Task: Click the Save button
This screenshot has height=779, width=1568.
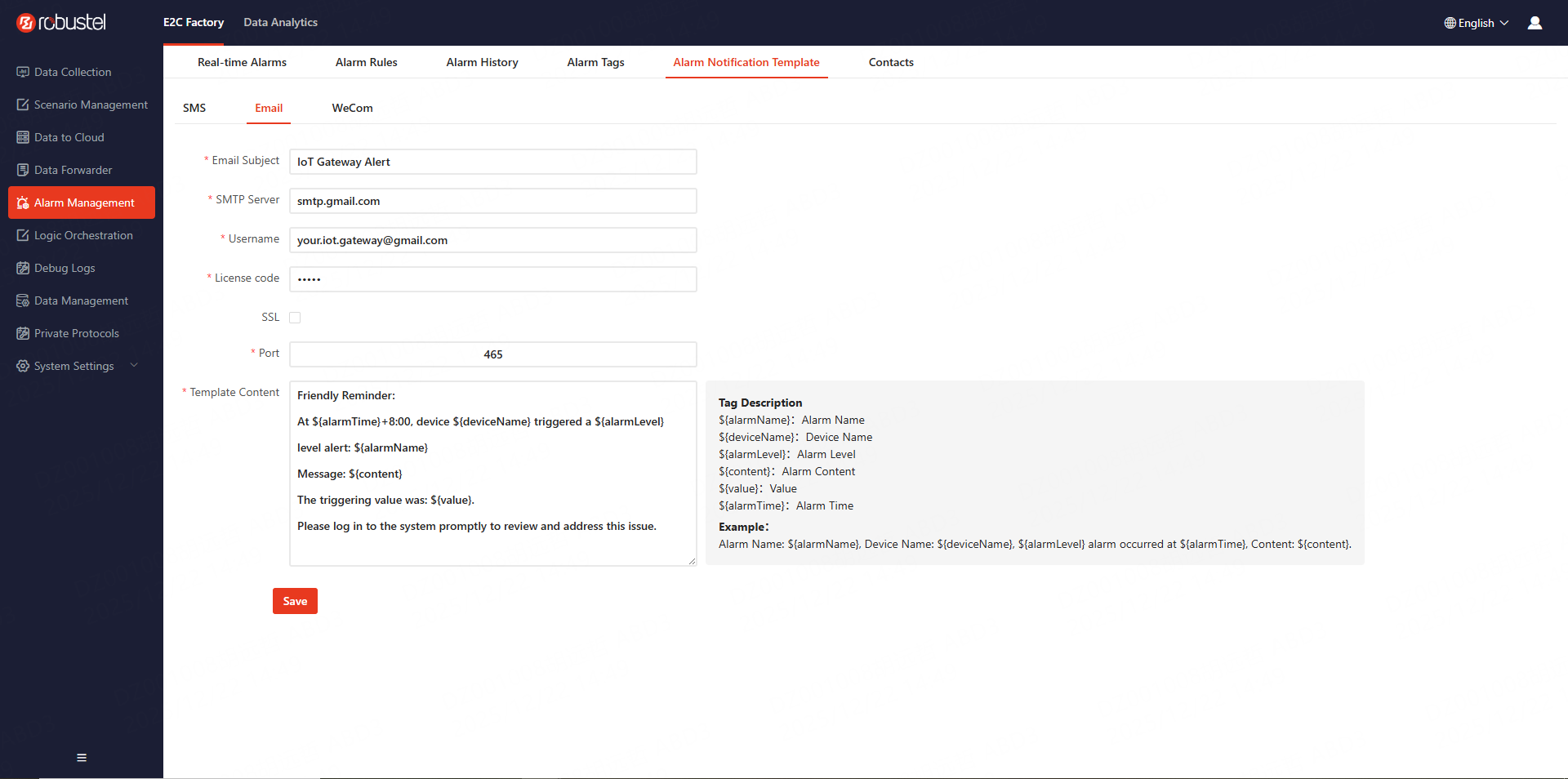Action: [x=295, y=601]
